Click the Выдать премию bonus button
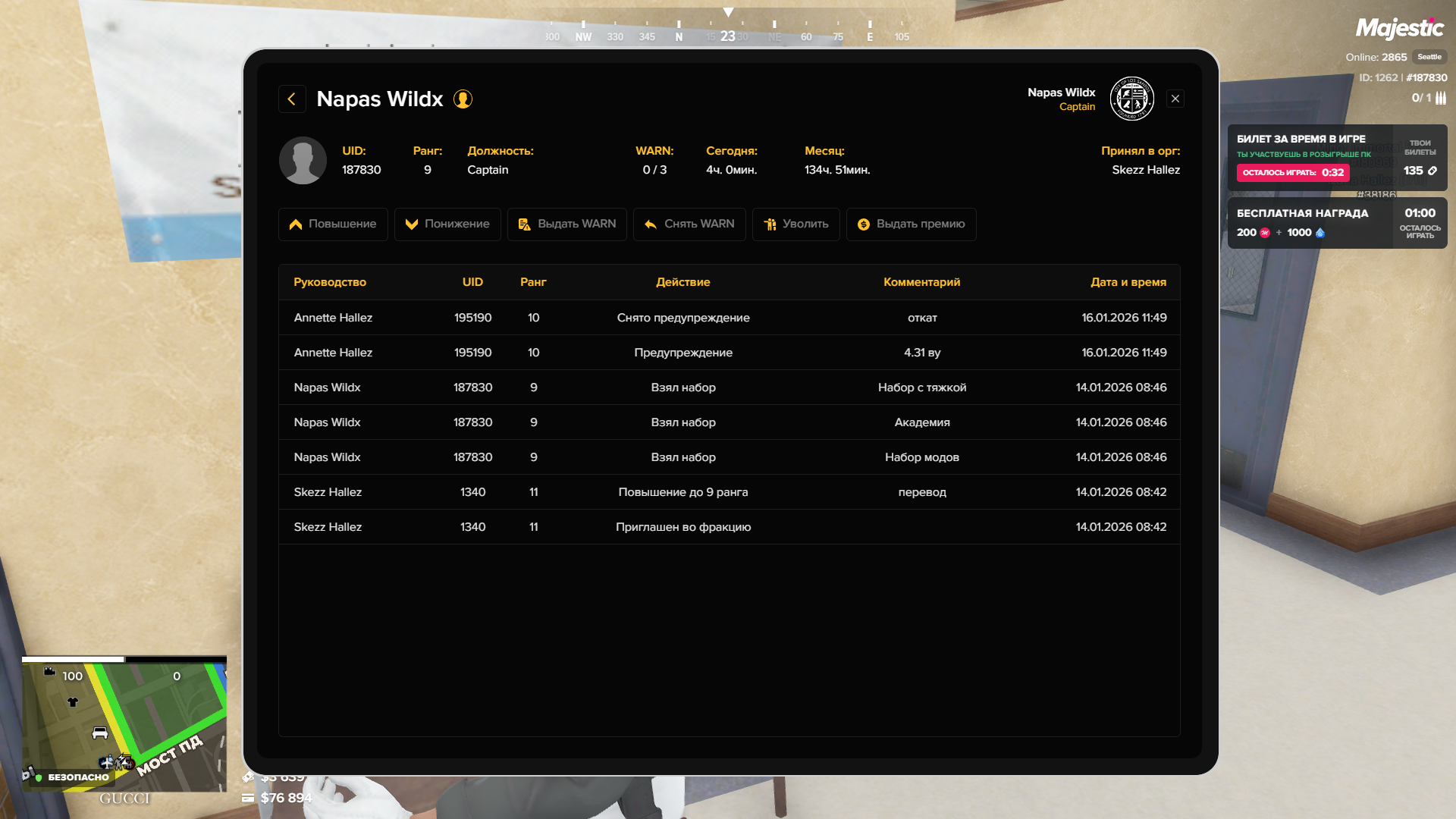1456x819 pixels. click(x=911, y=224)
